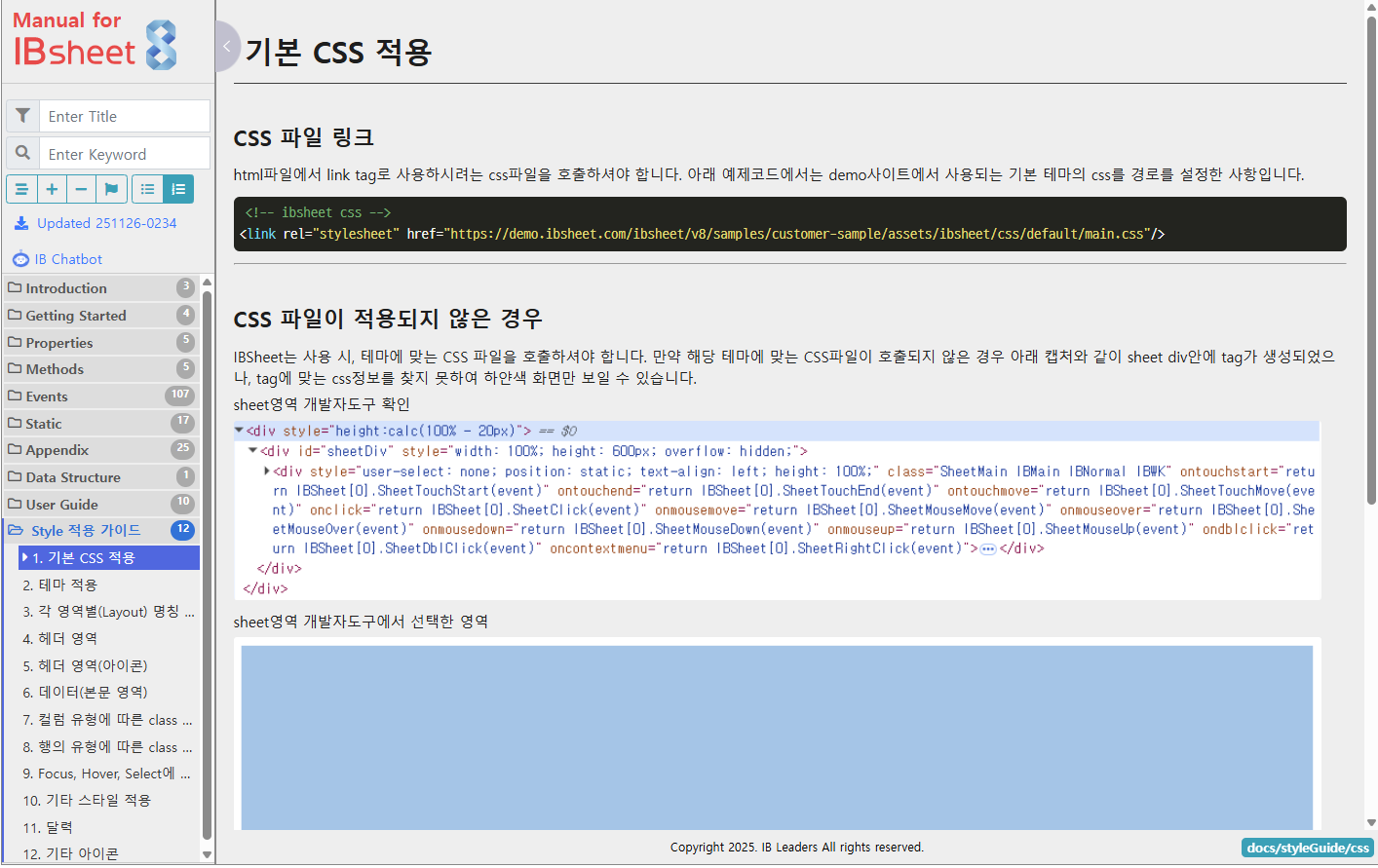Switch to numbered list view
The width and height of the screenshot is (1378, 868).
[x=178, y=189]
